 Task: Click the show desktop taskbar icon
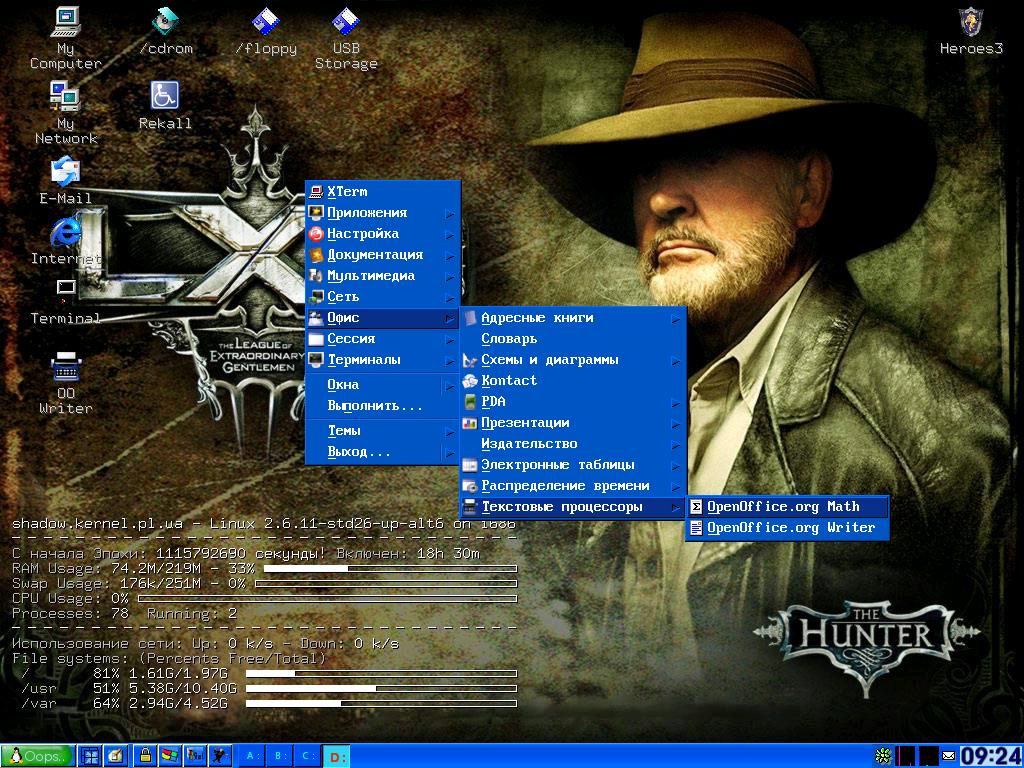pyautogui.click(x=90, y=756)
